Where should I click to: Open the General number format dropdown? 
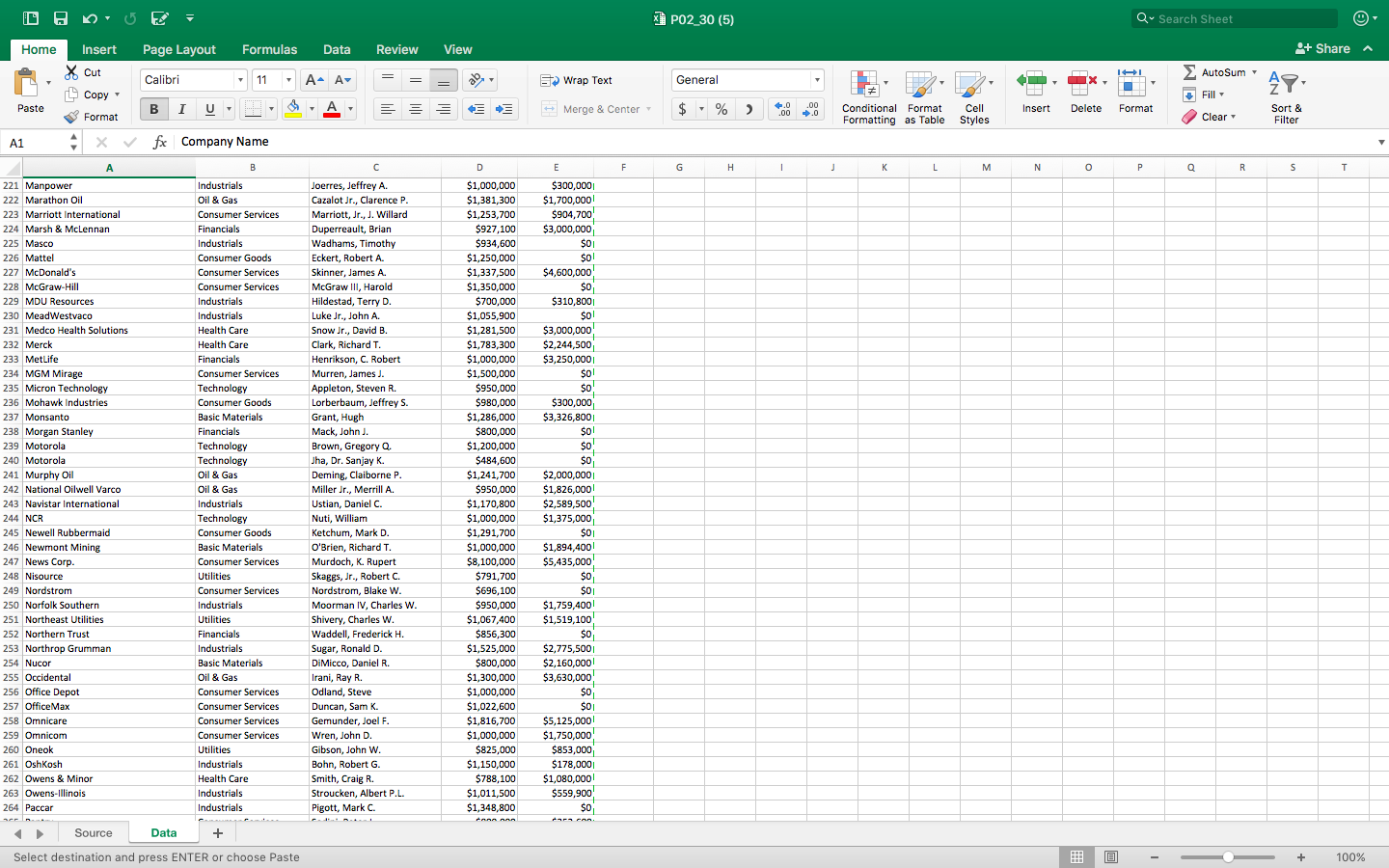pyautogui.click(x=817, y=80)
